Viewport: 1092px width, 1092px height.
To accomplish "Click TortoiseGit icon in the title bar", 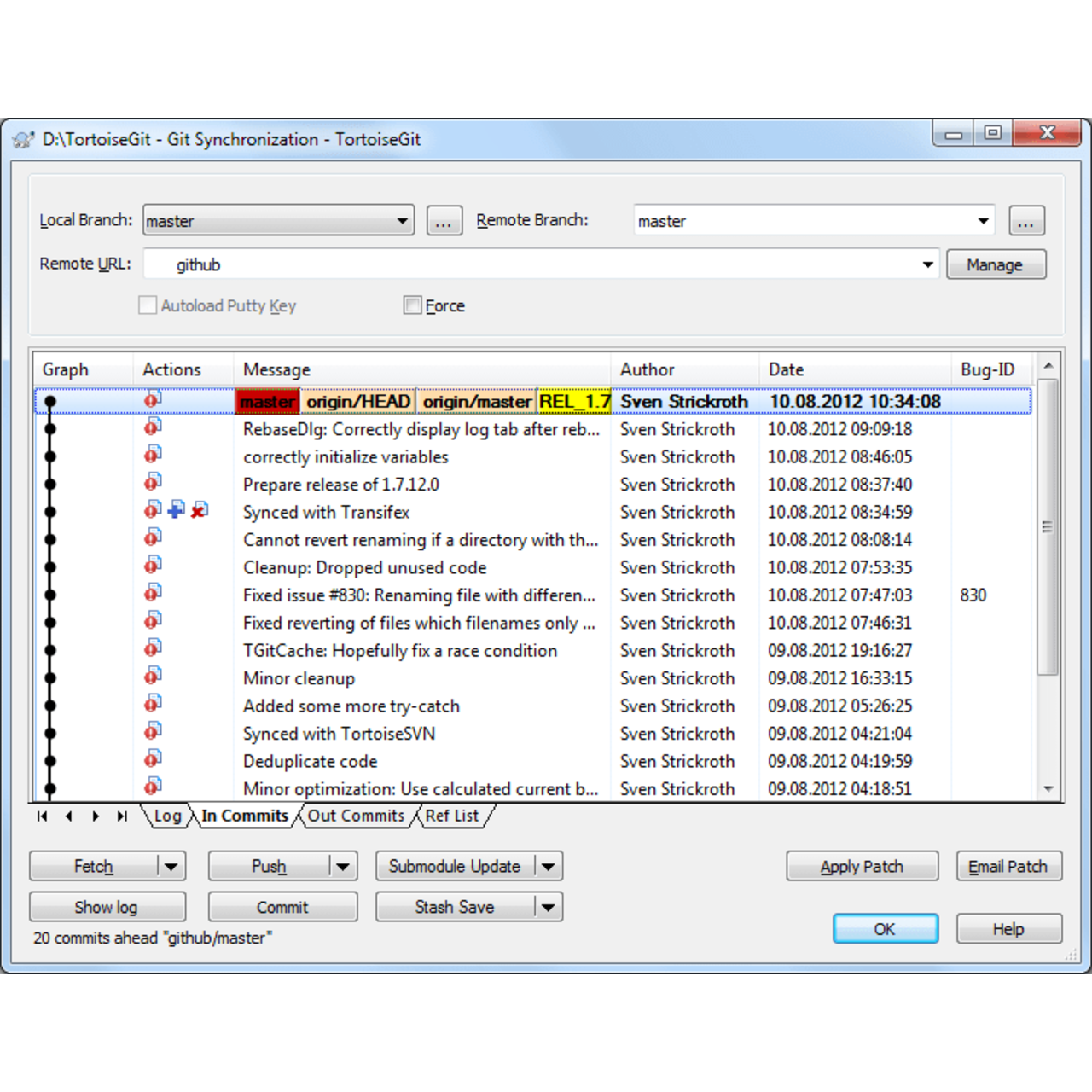I will pyautogui.click(x=24, y=139).
